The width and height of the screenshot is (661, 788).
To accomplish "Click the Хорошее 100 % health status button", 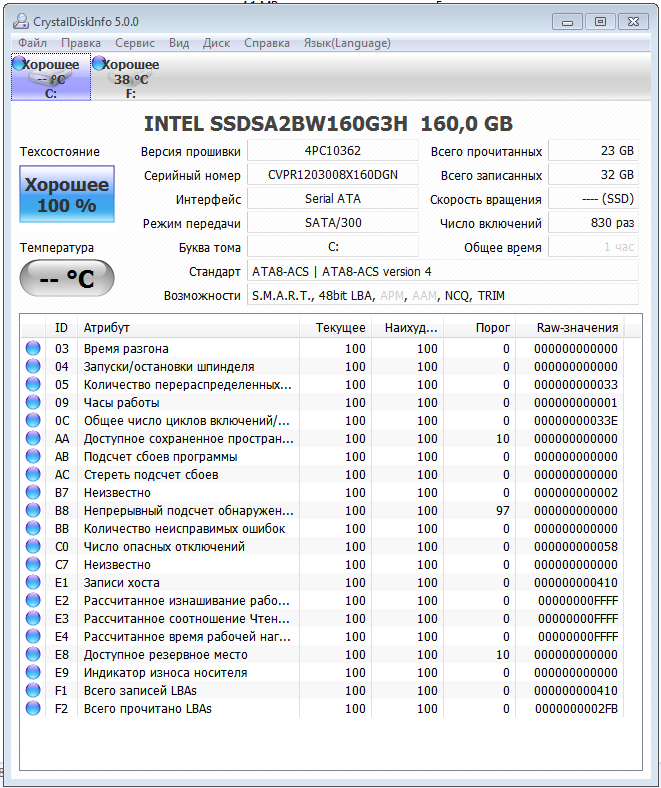I will coord(67,194).
